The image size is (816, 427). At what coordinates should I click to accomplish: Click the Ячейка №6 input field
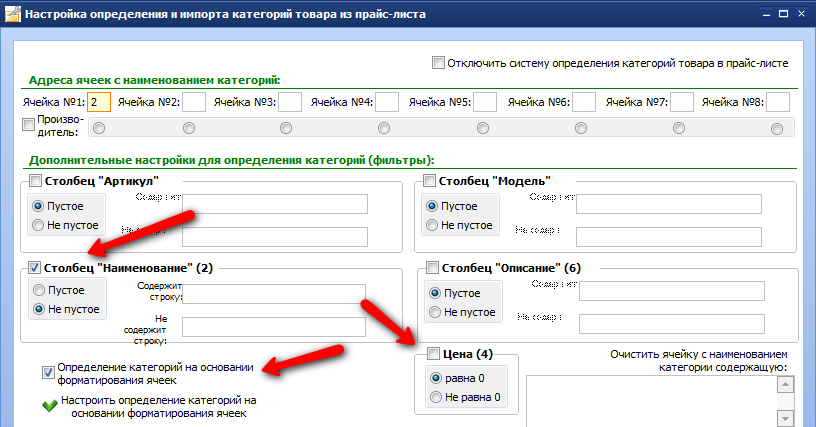point(584,102)
